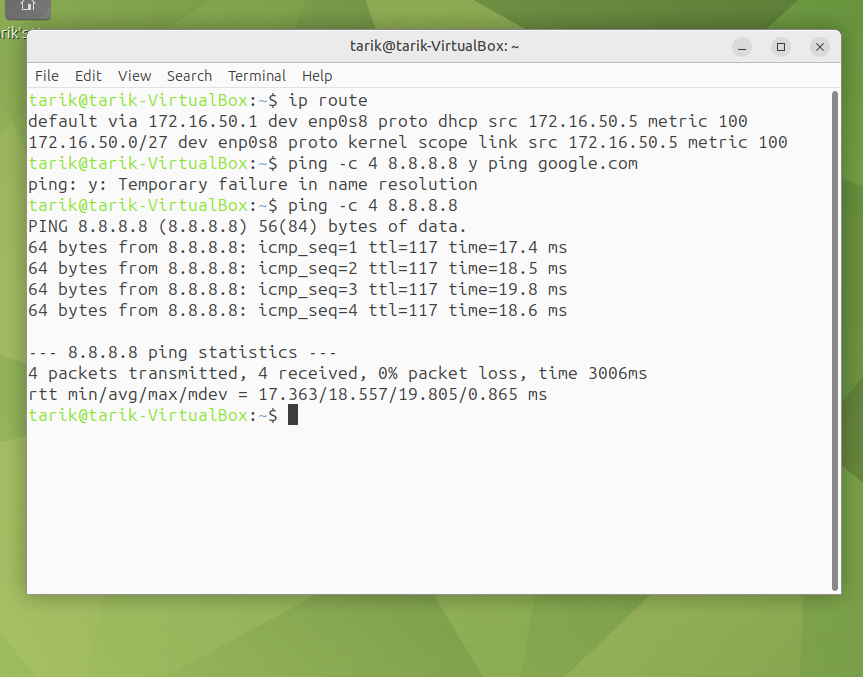Click the cursor at the last prompt
The width and height of the screenshot is (863, 677).
tap(293, 415)
